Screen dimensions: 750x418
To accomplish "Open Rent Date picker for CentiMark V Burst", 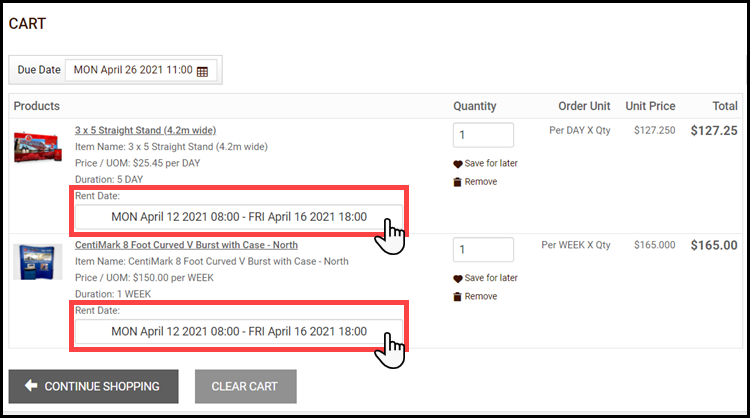I will (239, 331).
